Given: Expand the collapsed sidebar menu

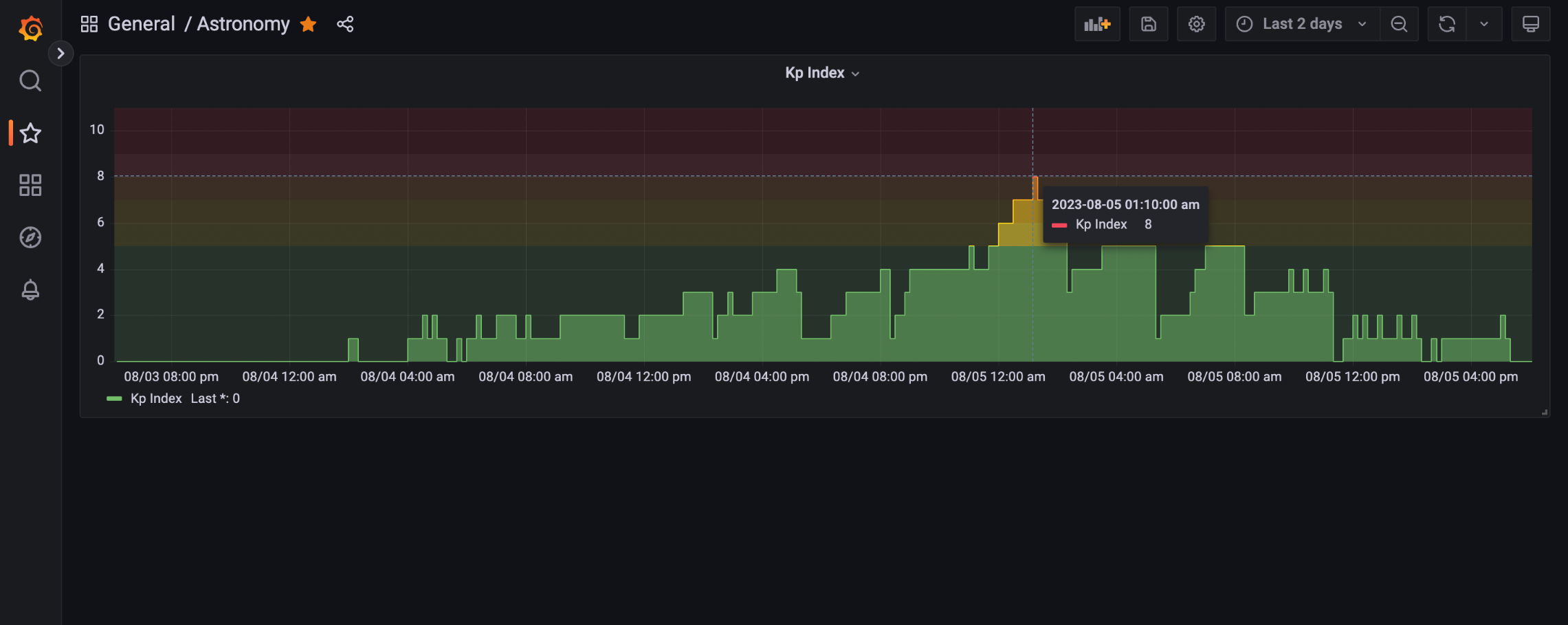Looking at the screenshot, I should 60,53.
